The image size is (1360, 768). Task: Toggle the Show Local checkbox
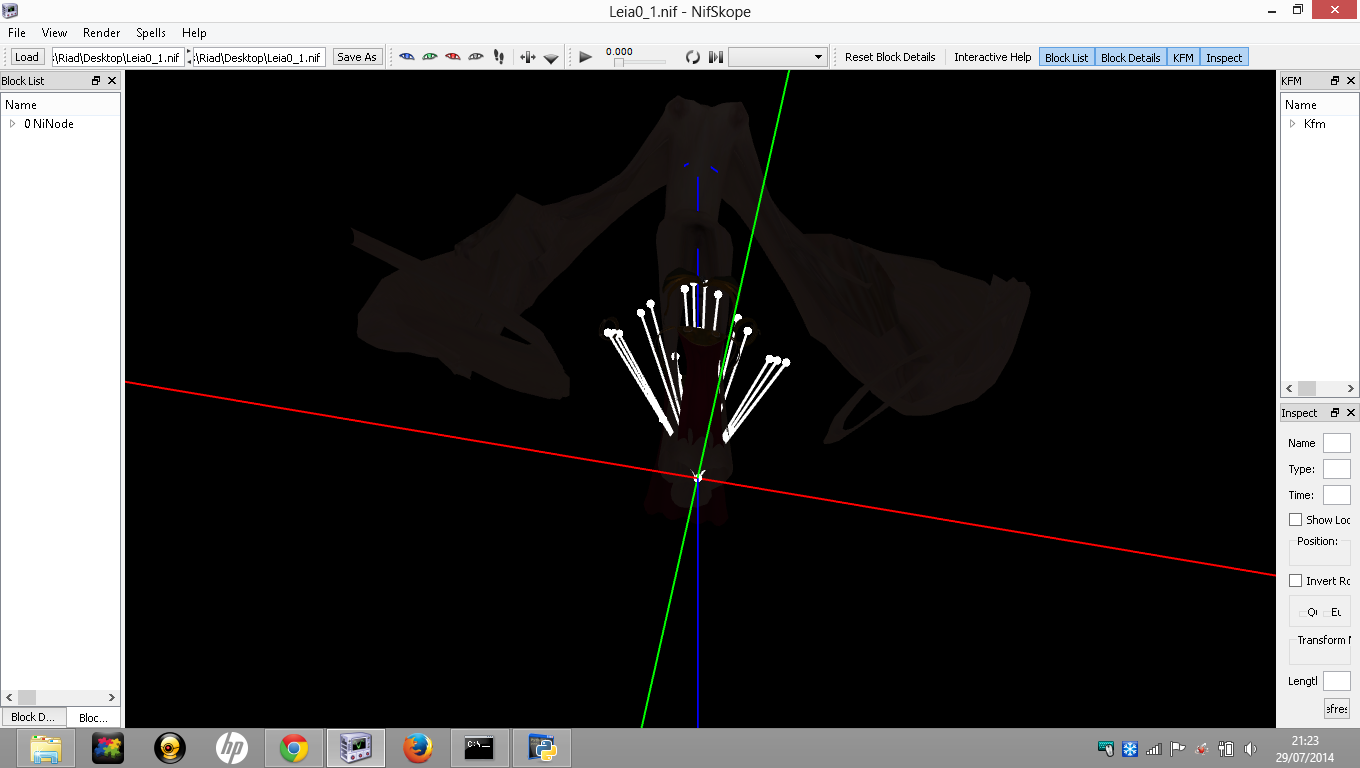[x=1296, y=520]
